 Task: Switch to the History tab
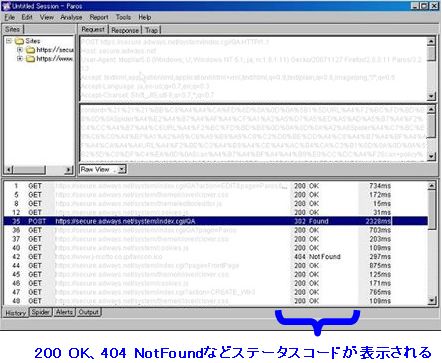pyautogui.click(x=16, y=313)
